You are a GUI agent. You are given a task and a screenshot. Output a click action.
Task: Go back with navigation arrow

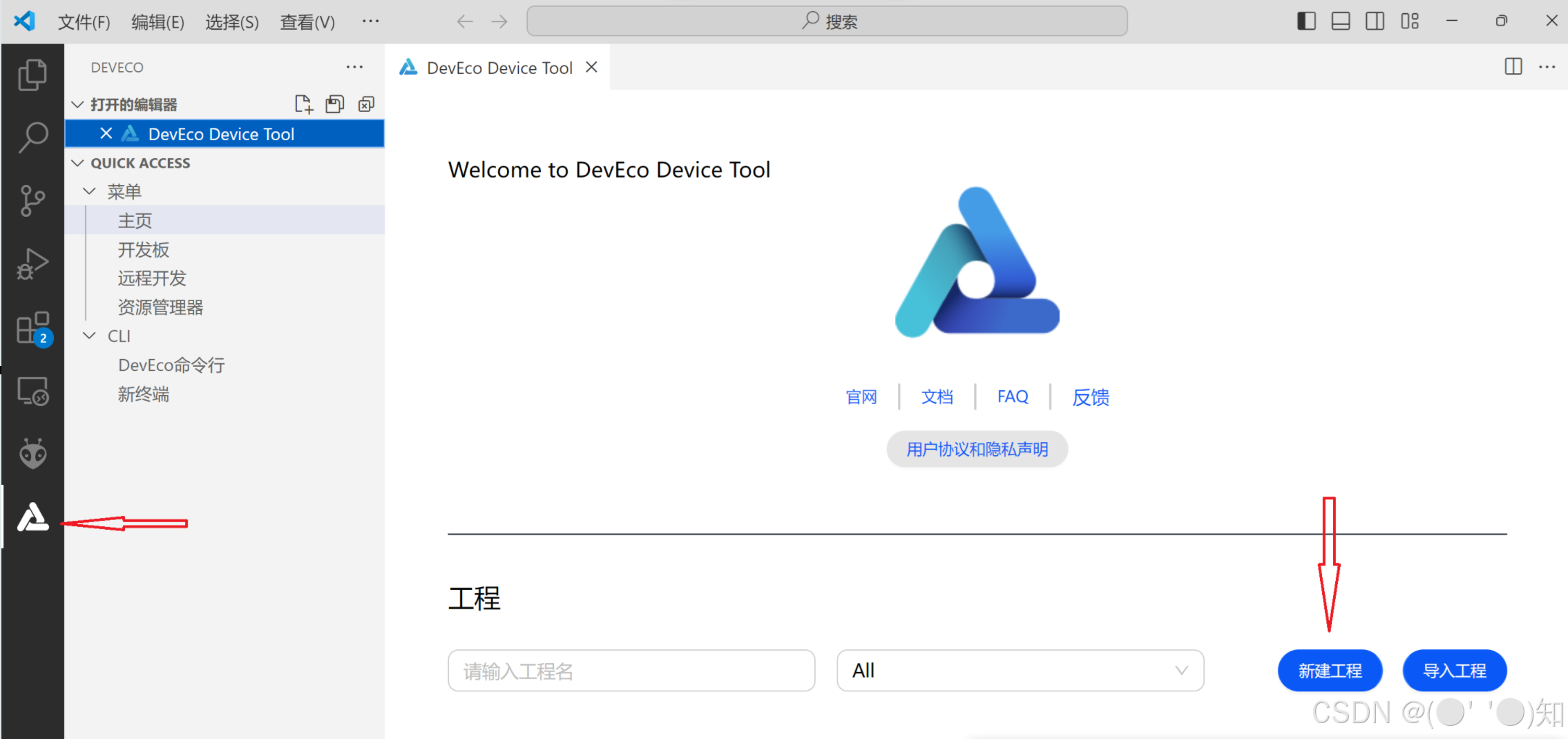pyautogui.click(x=465, y=21)
